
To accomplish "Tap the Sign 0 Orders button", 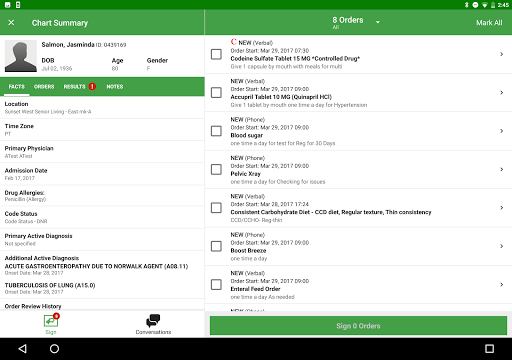I will [358, 326].
